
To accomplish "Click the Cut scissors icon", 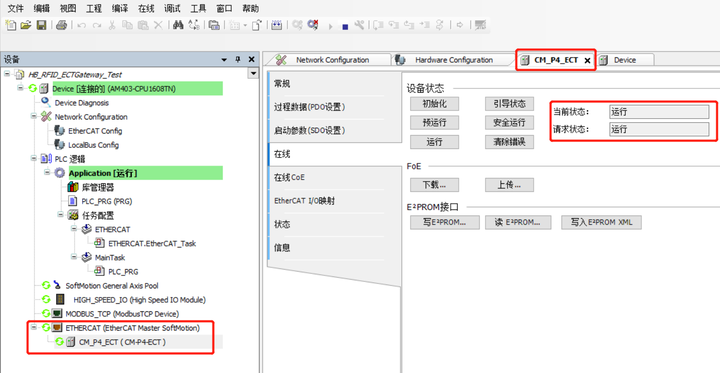I will click(112, 25).
